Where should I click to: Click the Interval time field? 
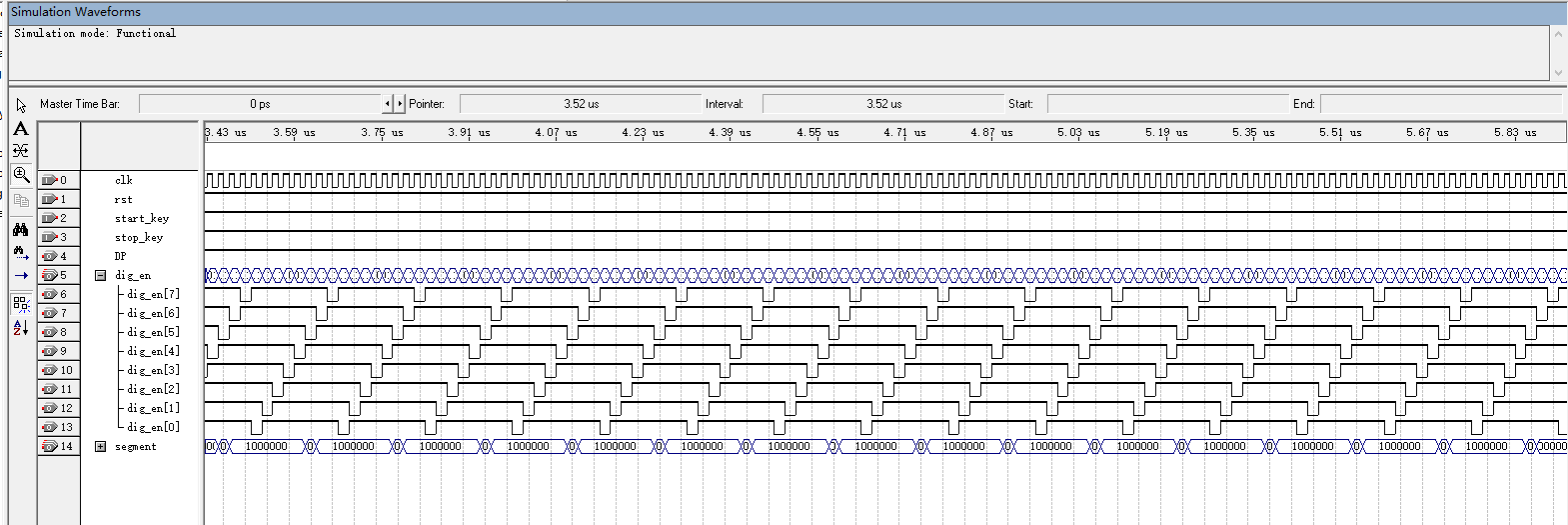(883, 104)
